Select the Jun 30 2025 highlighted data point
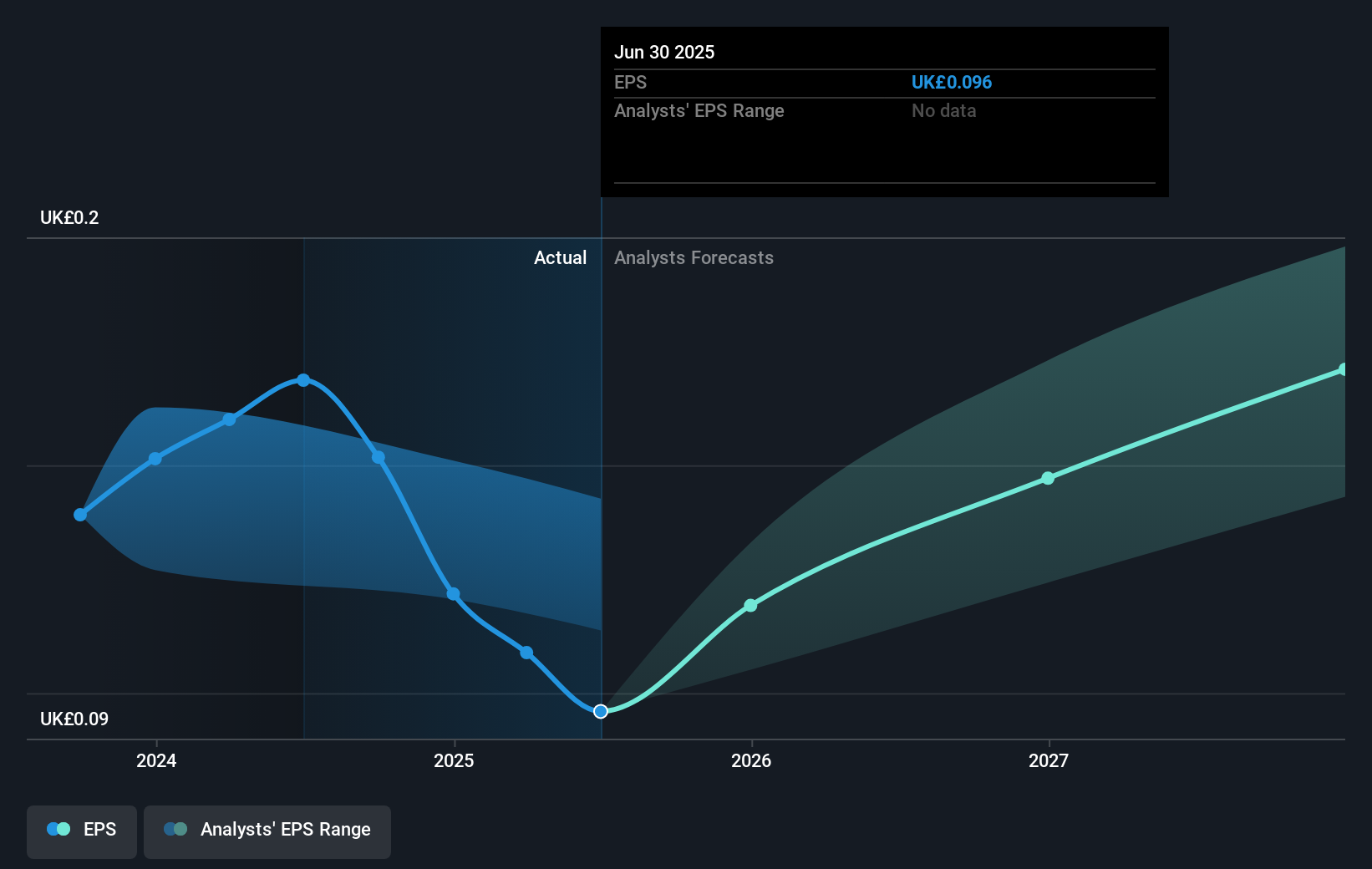The height and width of the screenshot is (869, 1372). (601, 711)
